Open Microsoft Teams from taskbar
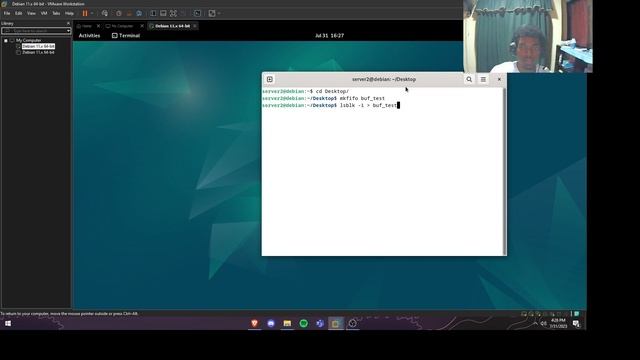 [320, 323]
